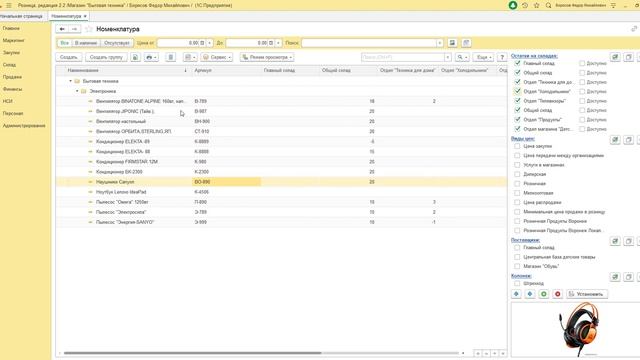Click the copy item icon next to Создать группу
Image resolution: width=640 pixels, height=360 pixels.
click(x=136, y=57)
